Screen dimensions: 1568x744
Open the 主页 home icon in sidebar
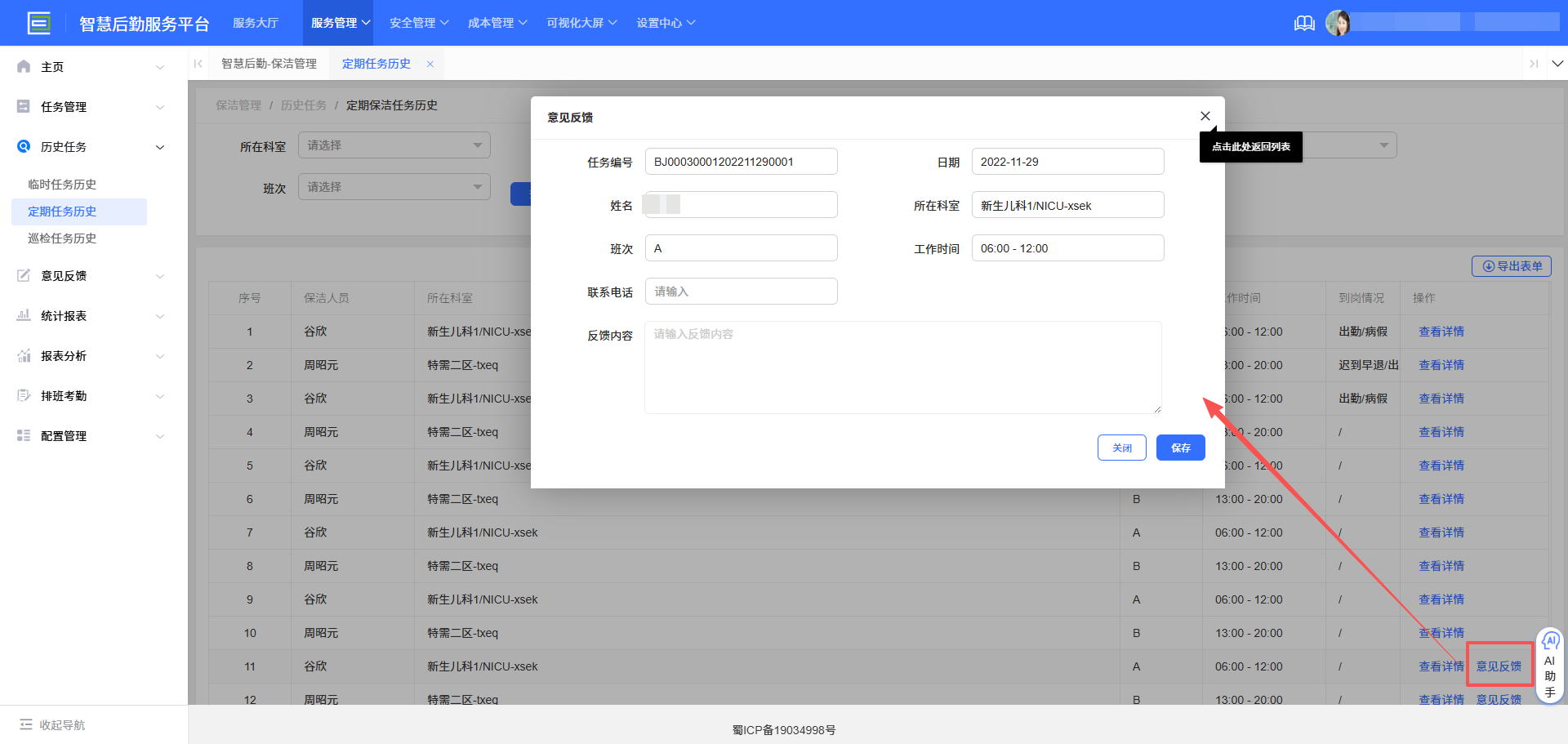[23, 66]
